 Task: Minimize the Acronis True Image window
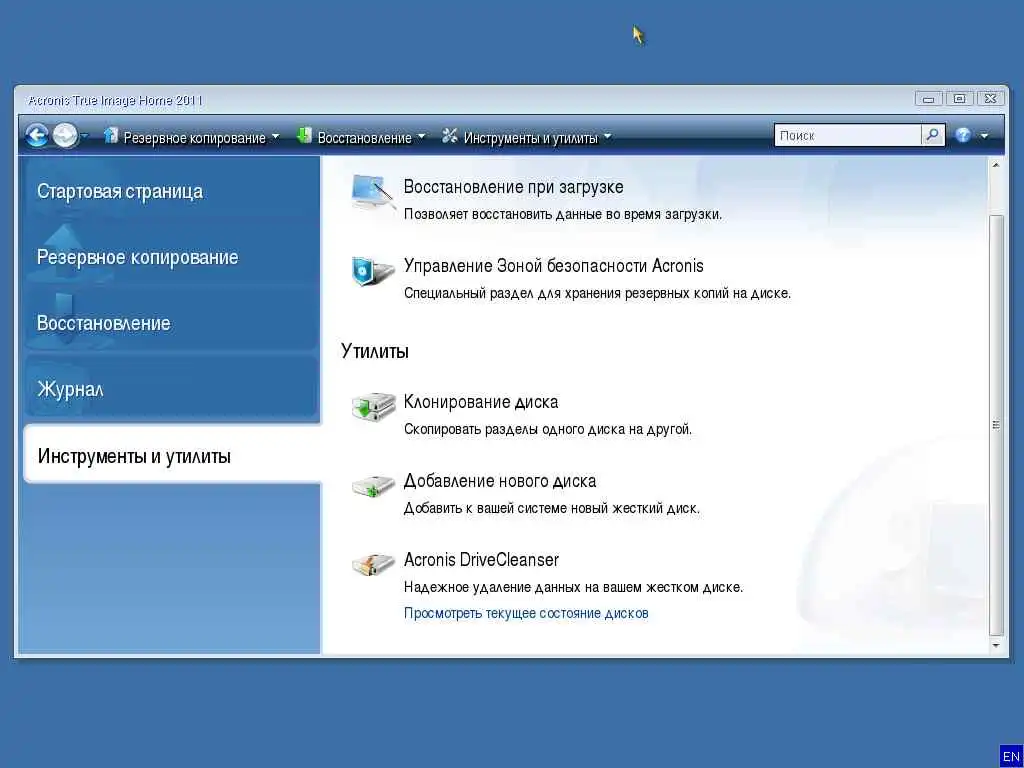tap(928, 99)
